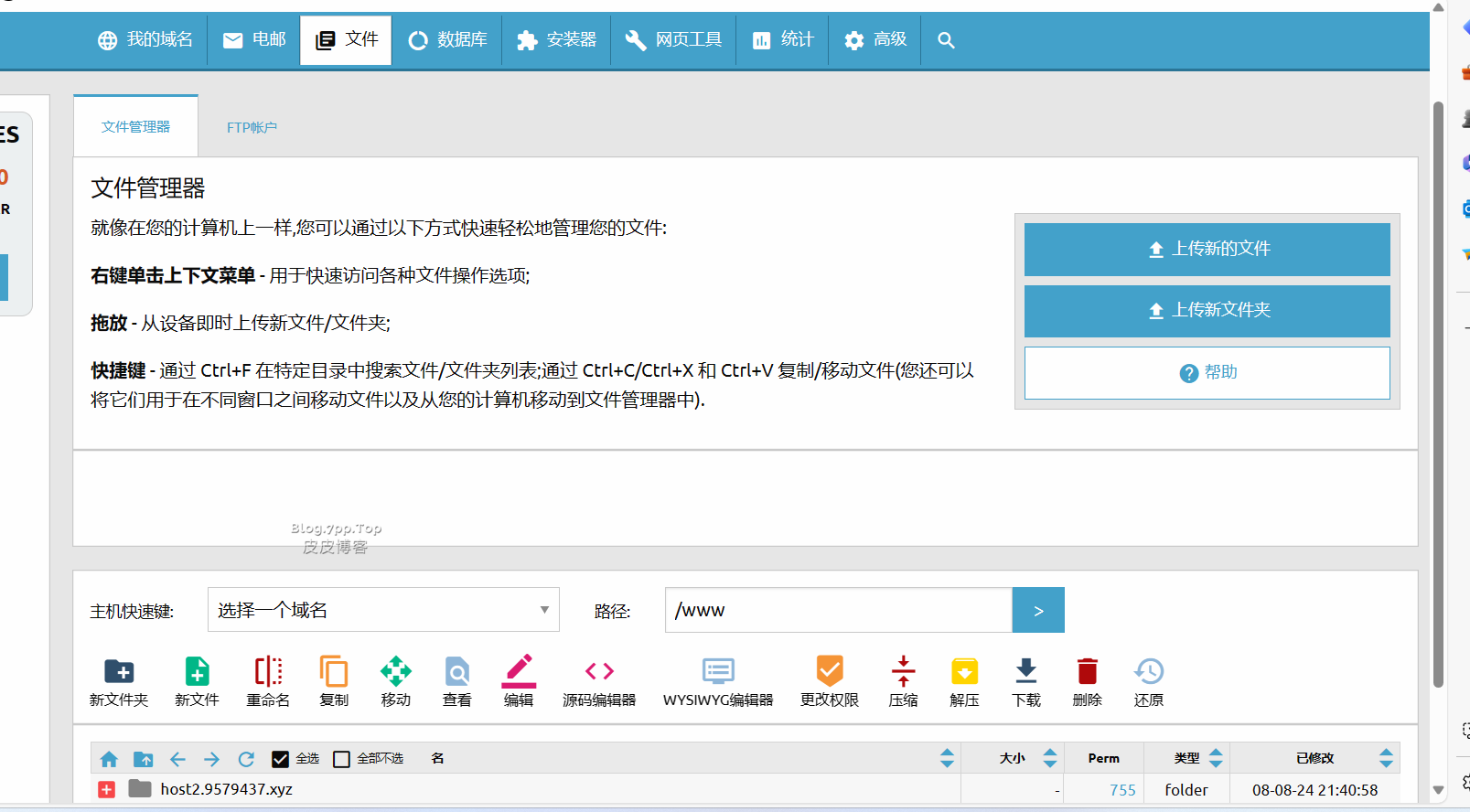Click the 还原 (restore) icon
Screen dimensions: 1470x812
click(1149, 672)
